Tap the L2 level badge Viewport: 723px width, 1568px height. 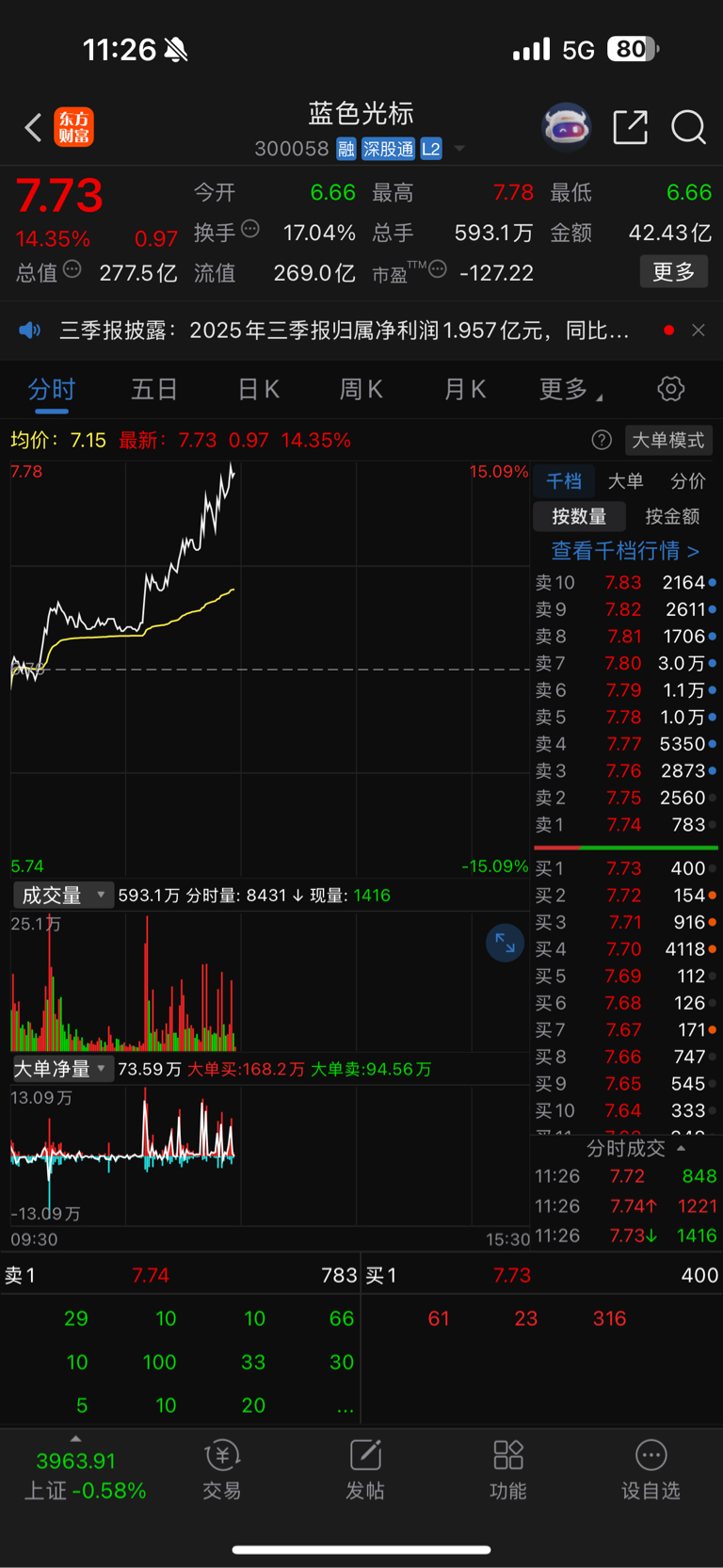[430, 149]
